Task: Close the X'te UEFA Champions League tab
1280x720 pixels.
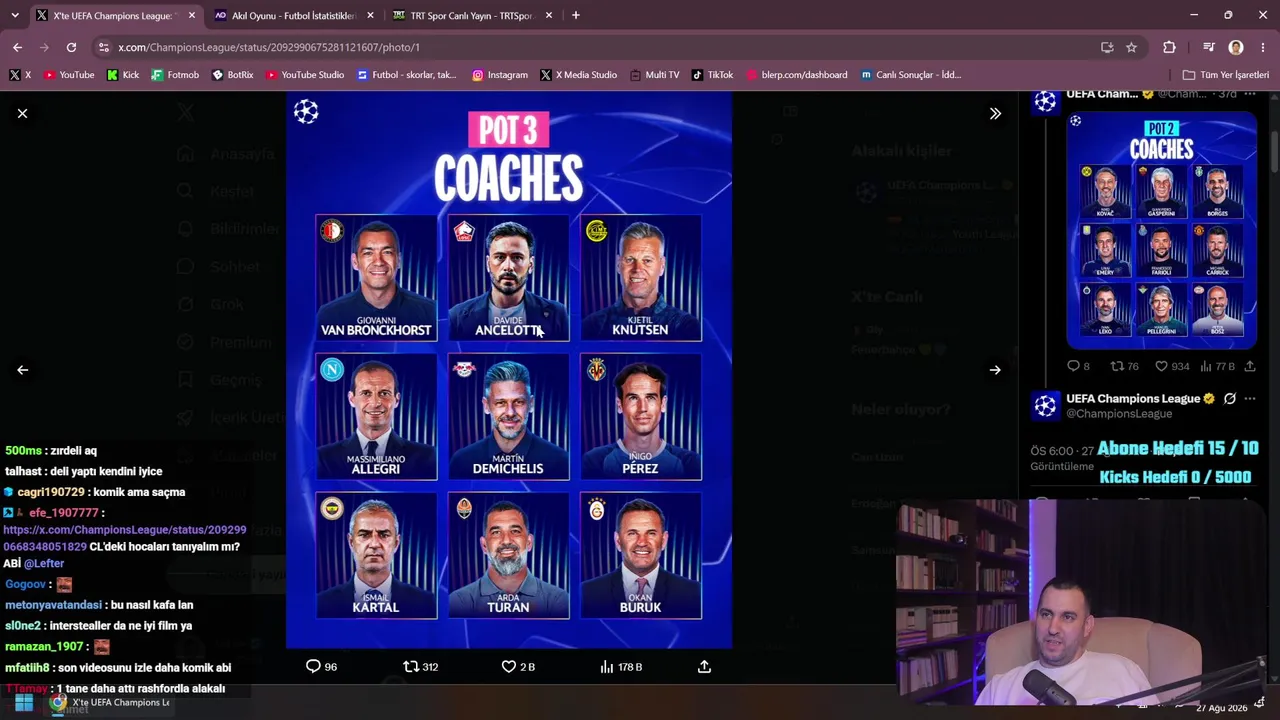Action: click(x=191, y=16)
